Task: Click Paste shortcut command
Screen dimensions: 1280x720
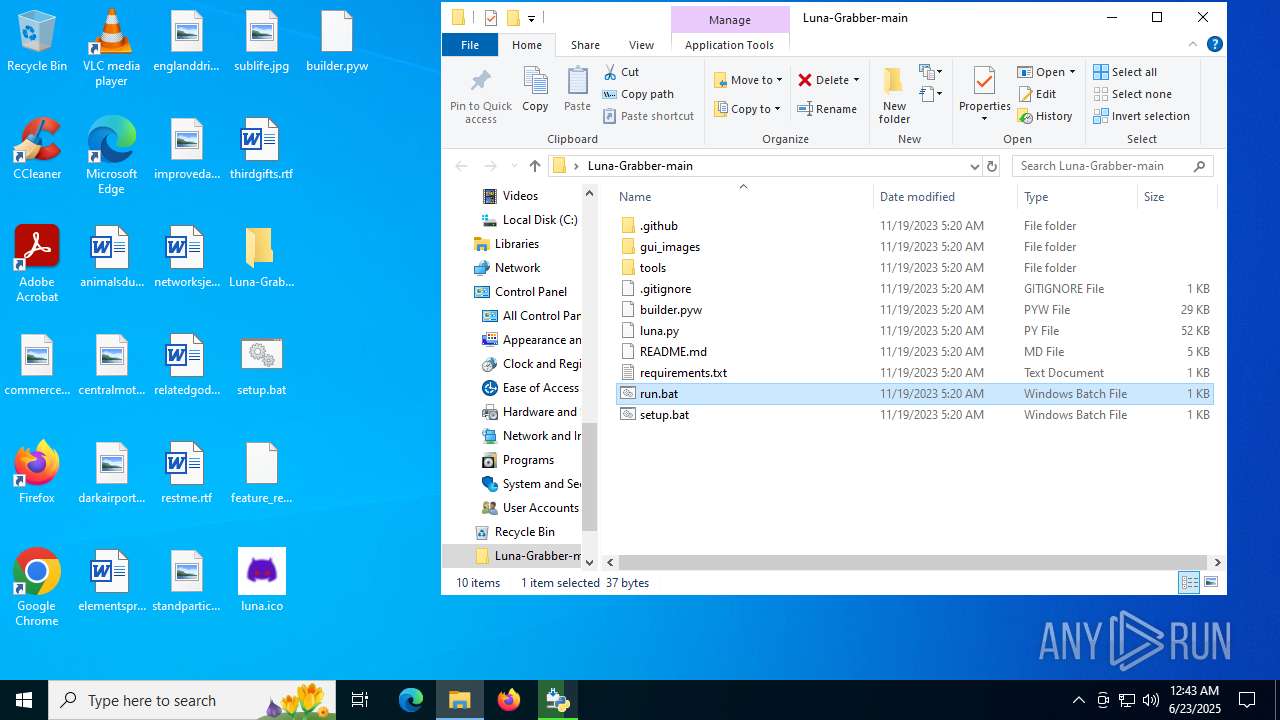Action: (648, 116)
